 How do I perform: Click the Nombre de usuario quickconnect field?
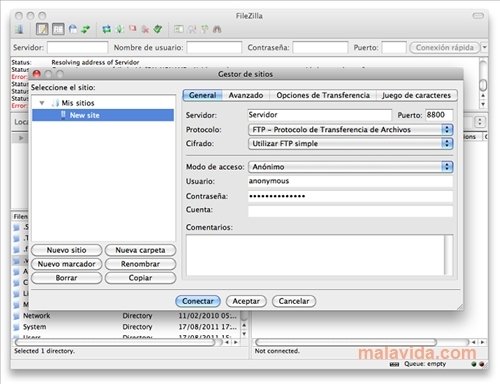coord(214,48)
